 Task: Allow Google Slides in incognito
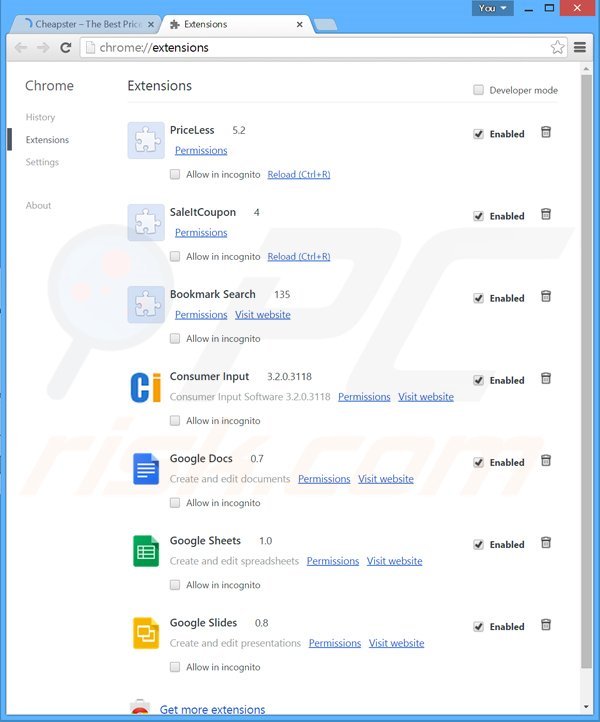click(175, 667)
